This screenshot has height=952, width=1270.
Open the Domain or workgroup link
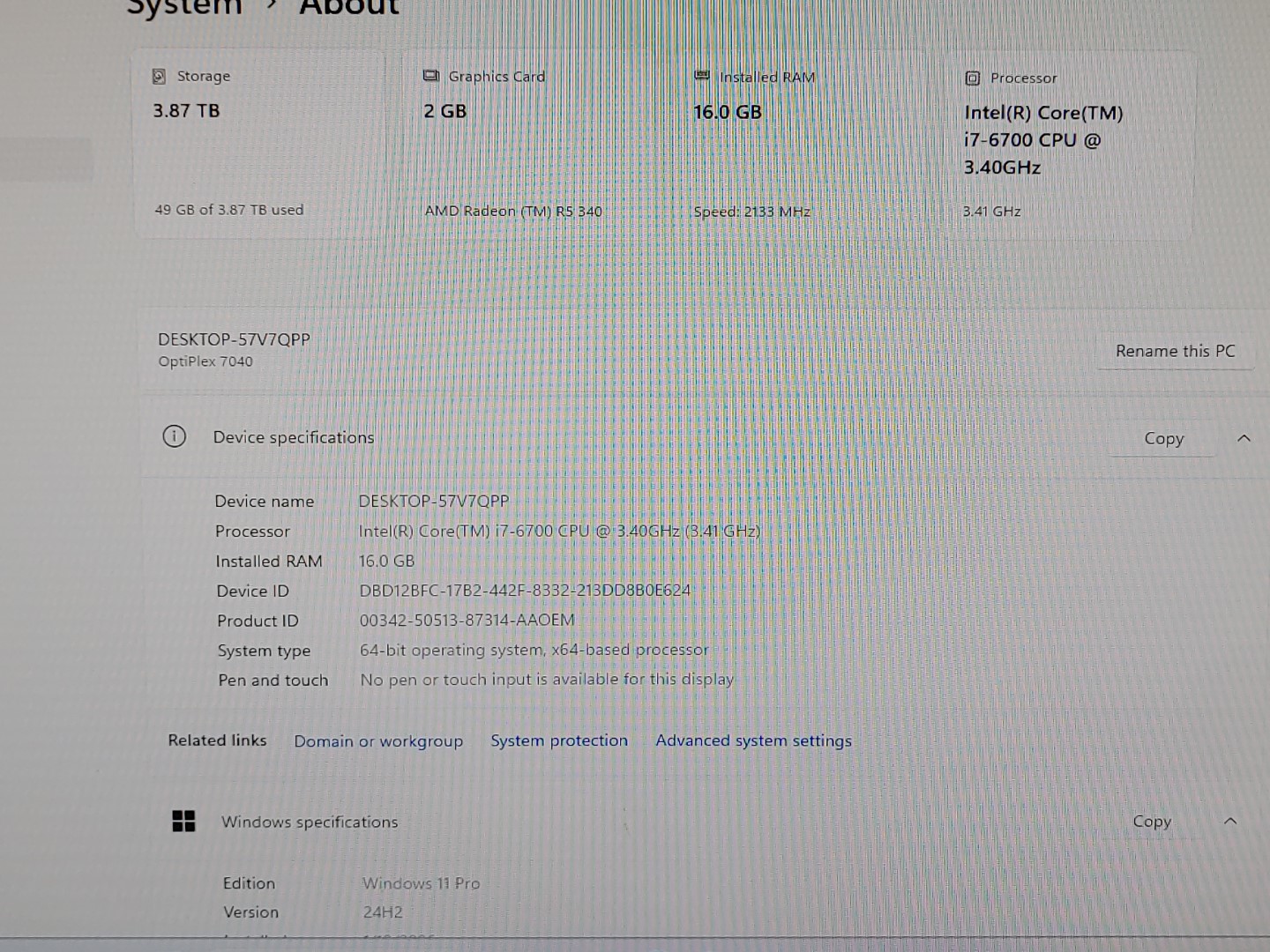click(x=378, y=741)
